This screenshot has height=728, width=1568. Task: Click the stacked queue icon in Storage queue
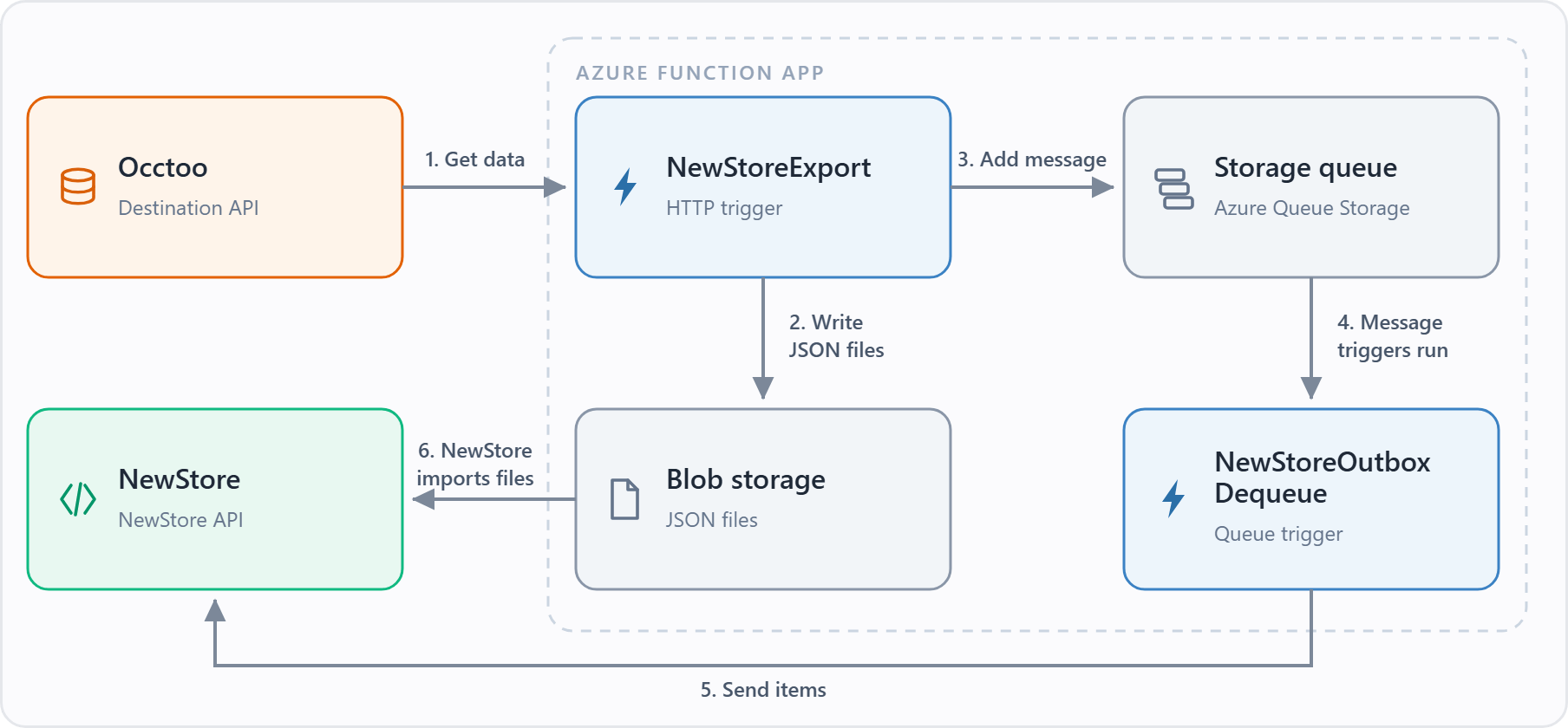(1174, 189)
